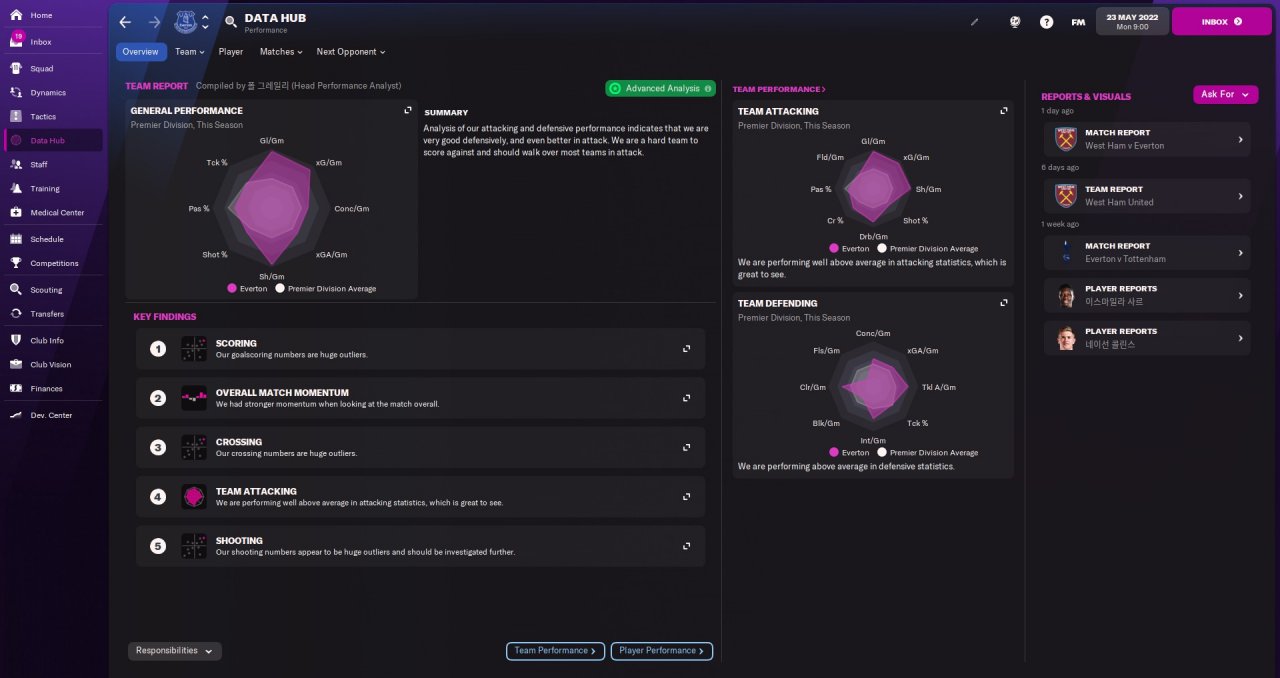Switch to the Player tab
1280x678 pixels.
pyautogui.click(x=231, y=52)
